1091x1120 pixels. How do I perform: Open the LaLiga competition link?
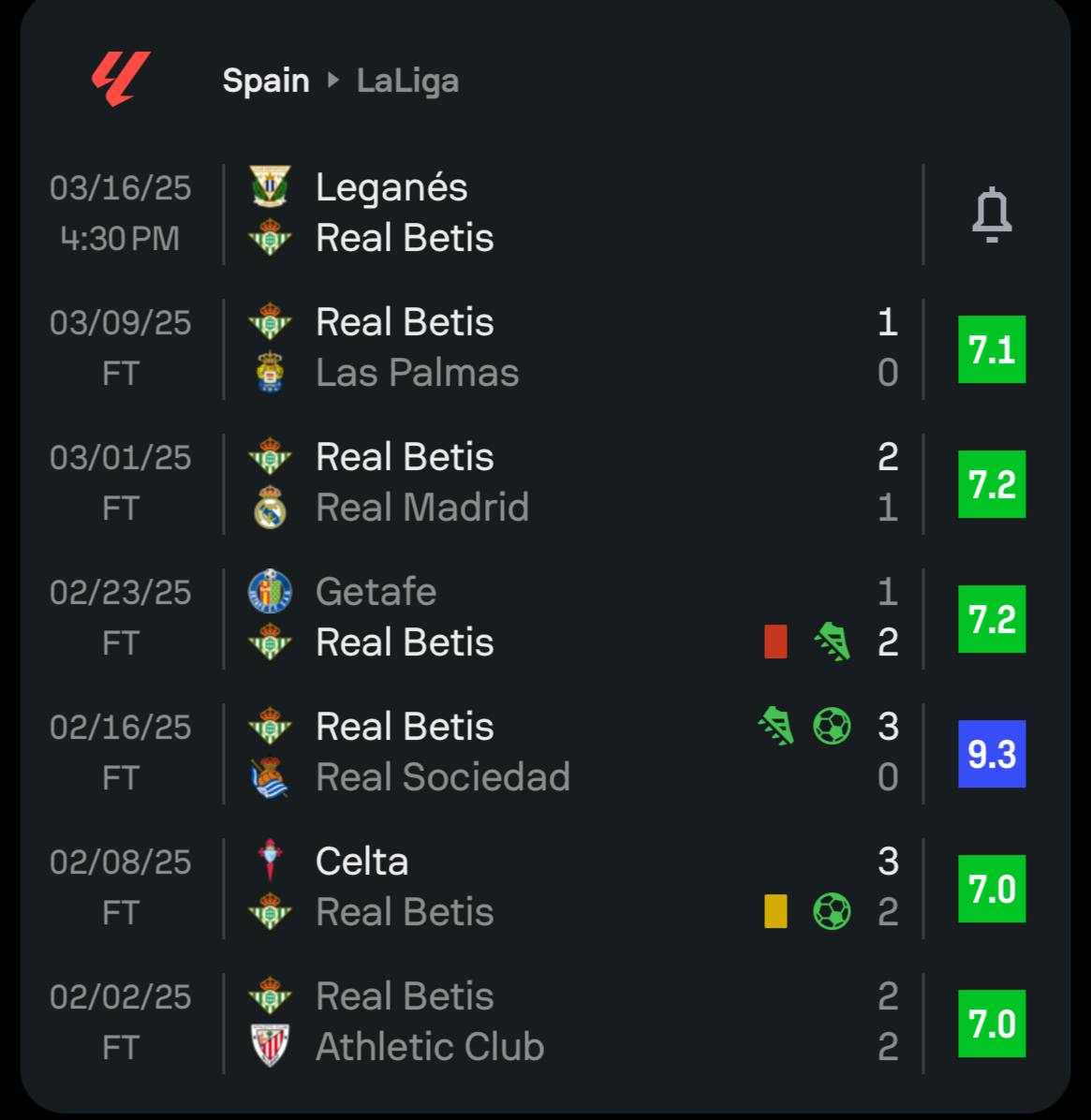[x=407, y=81]
